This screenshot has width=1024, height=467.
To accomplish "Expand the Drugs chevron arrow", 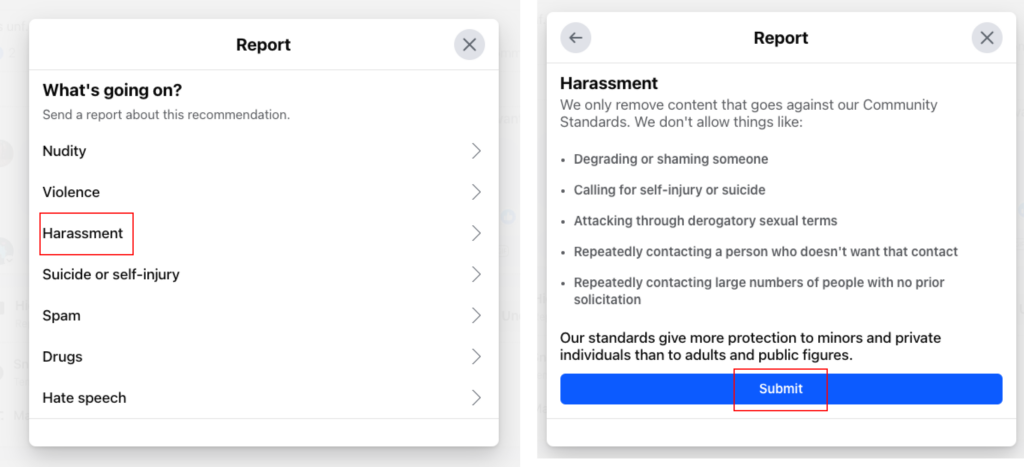I will [x=476, y=356].
